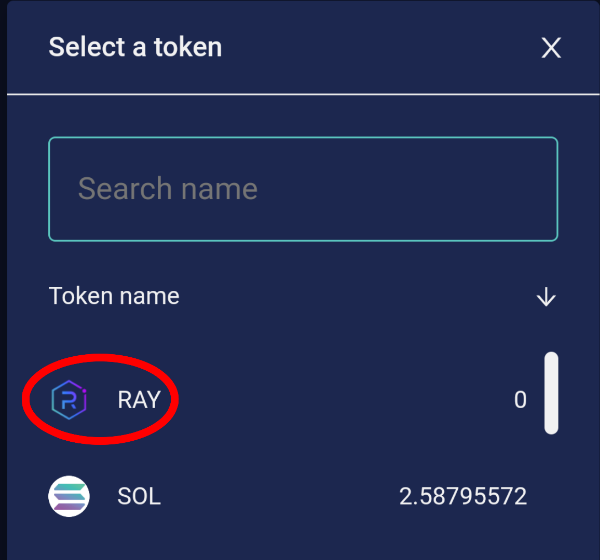Pick Solana by its striped circle icon
Screen dimensions: 600x560
tap(69, 496)
